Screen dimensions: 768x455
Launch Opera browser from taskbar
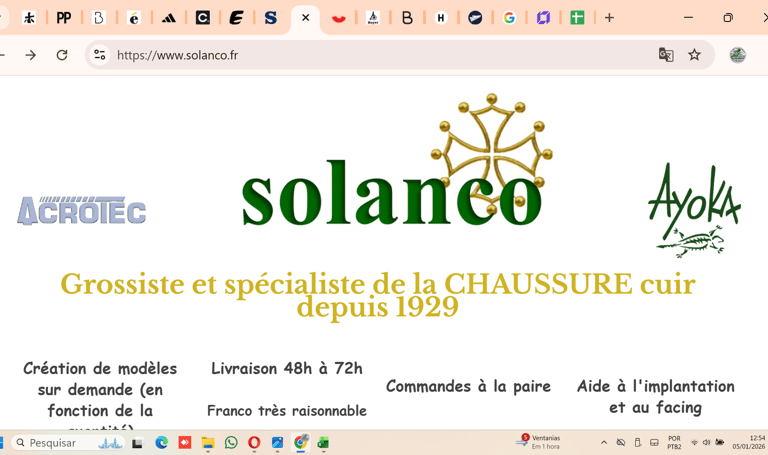tap(254, 443)
